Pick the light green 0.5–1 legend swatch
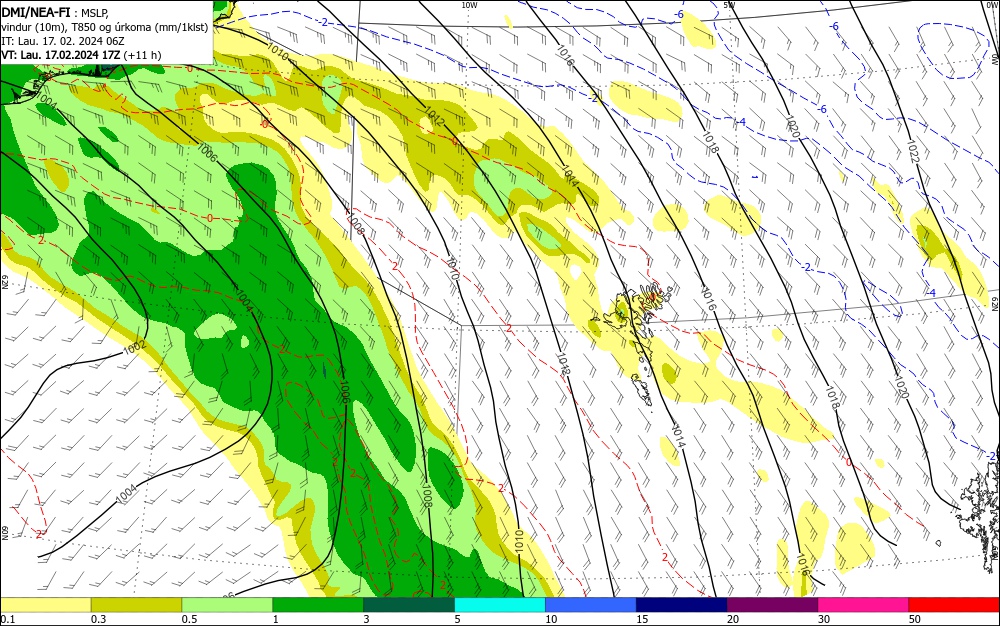 point(227,605)
